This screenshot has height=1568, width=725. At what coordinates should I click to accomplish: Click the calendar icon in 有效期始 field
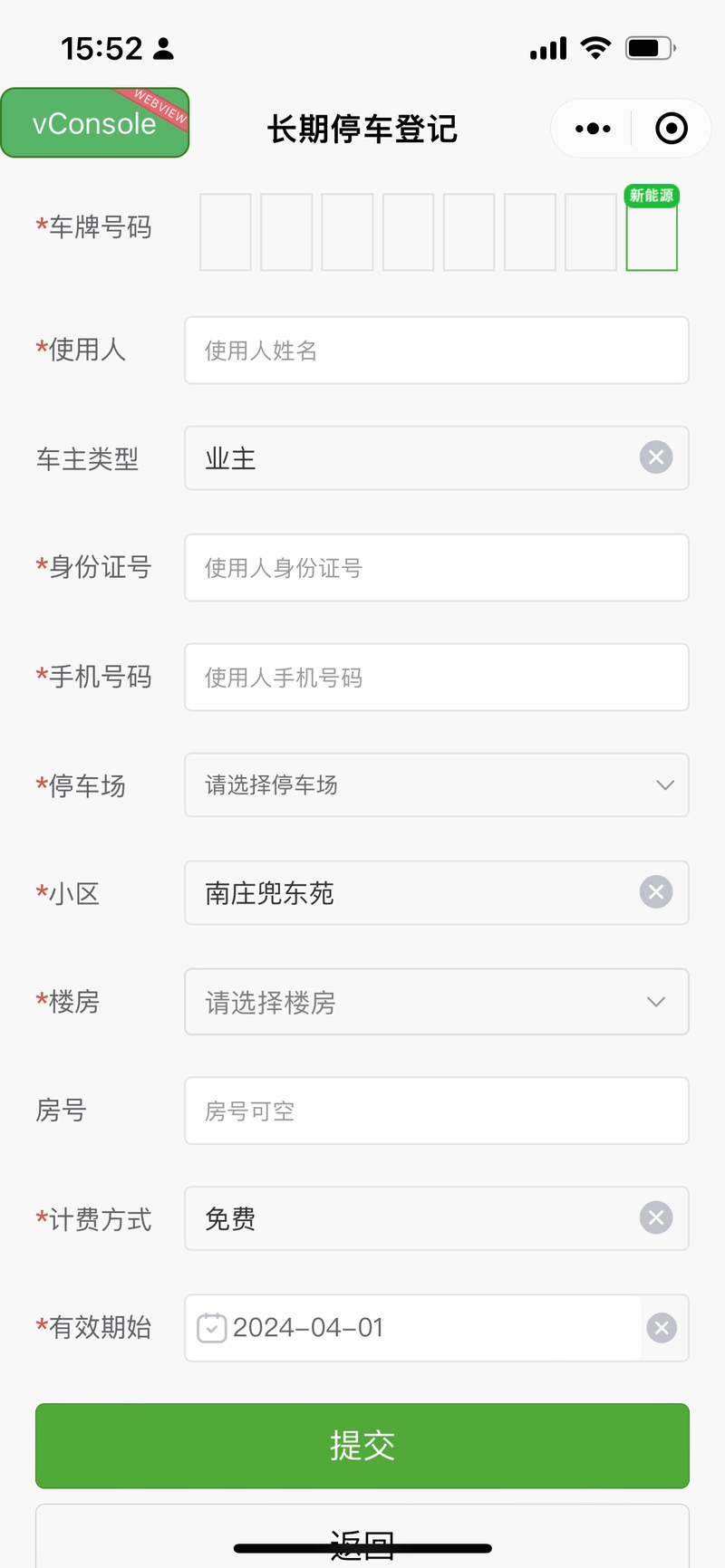(212, 1328)
